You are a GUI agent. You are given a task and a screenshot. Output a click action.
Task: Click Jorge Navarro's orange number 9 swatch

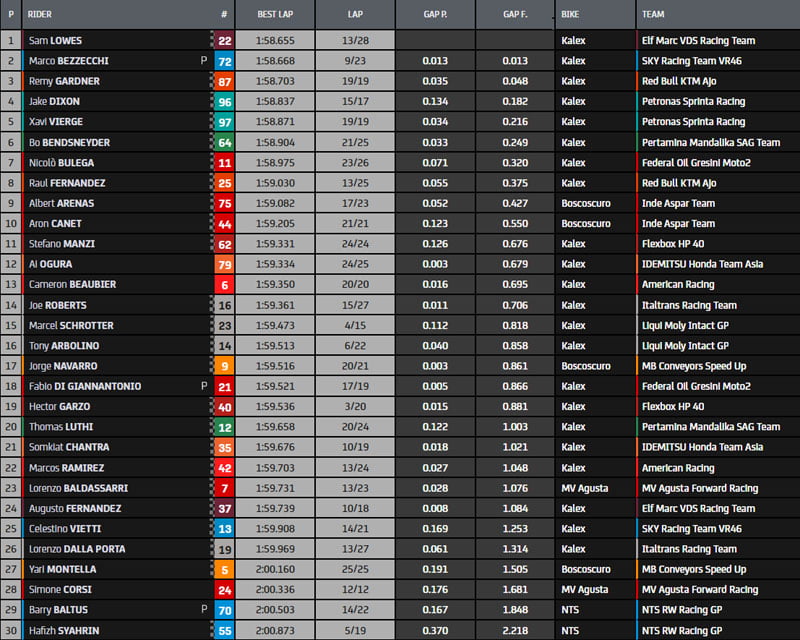point(224,366)
